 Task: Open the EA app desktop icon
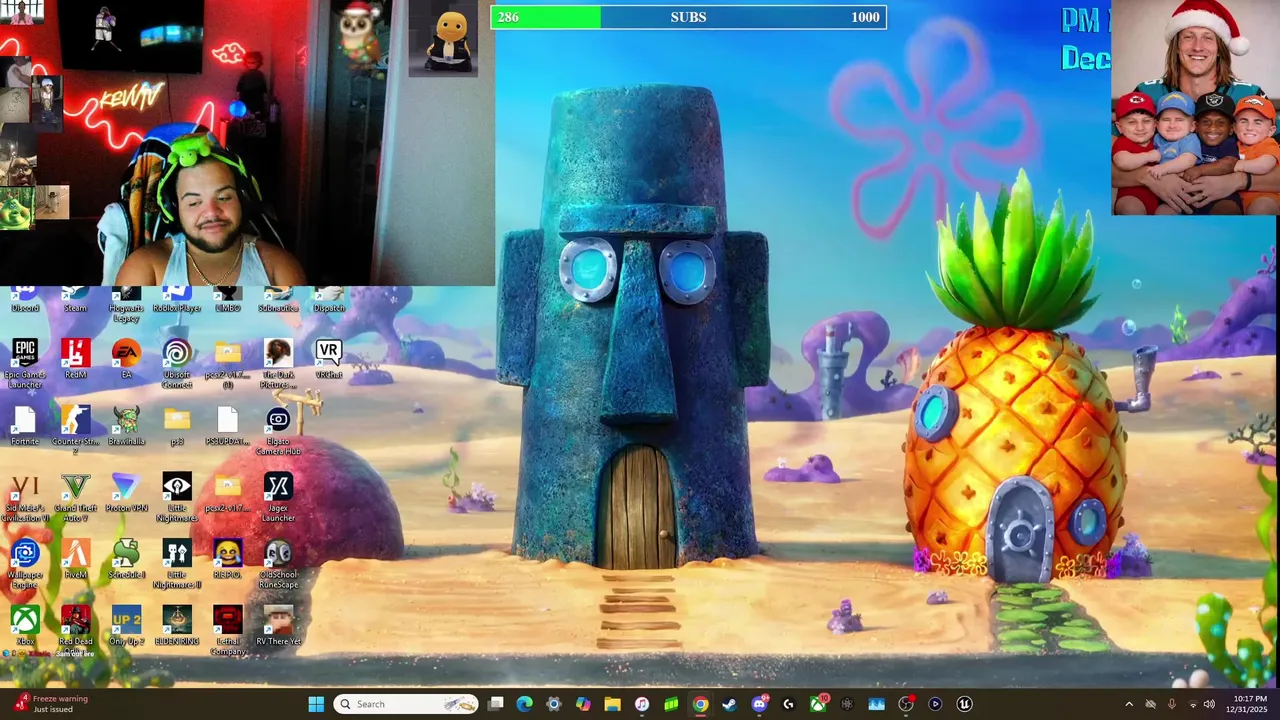point(126,359)
